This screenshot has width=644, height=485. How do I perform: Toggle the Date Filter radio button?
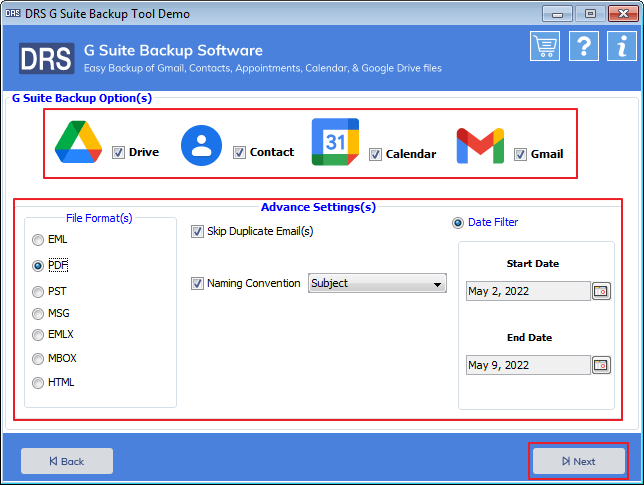pyautogui.click(x=458, y=223)
